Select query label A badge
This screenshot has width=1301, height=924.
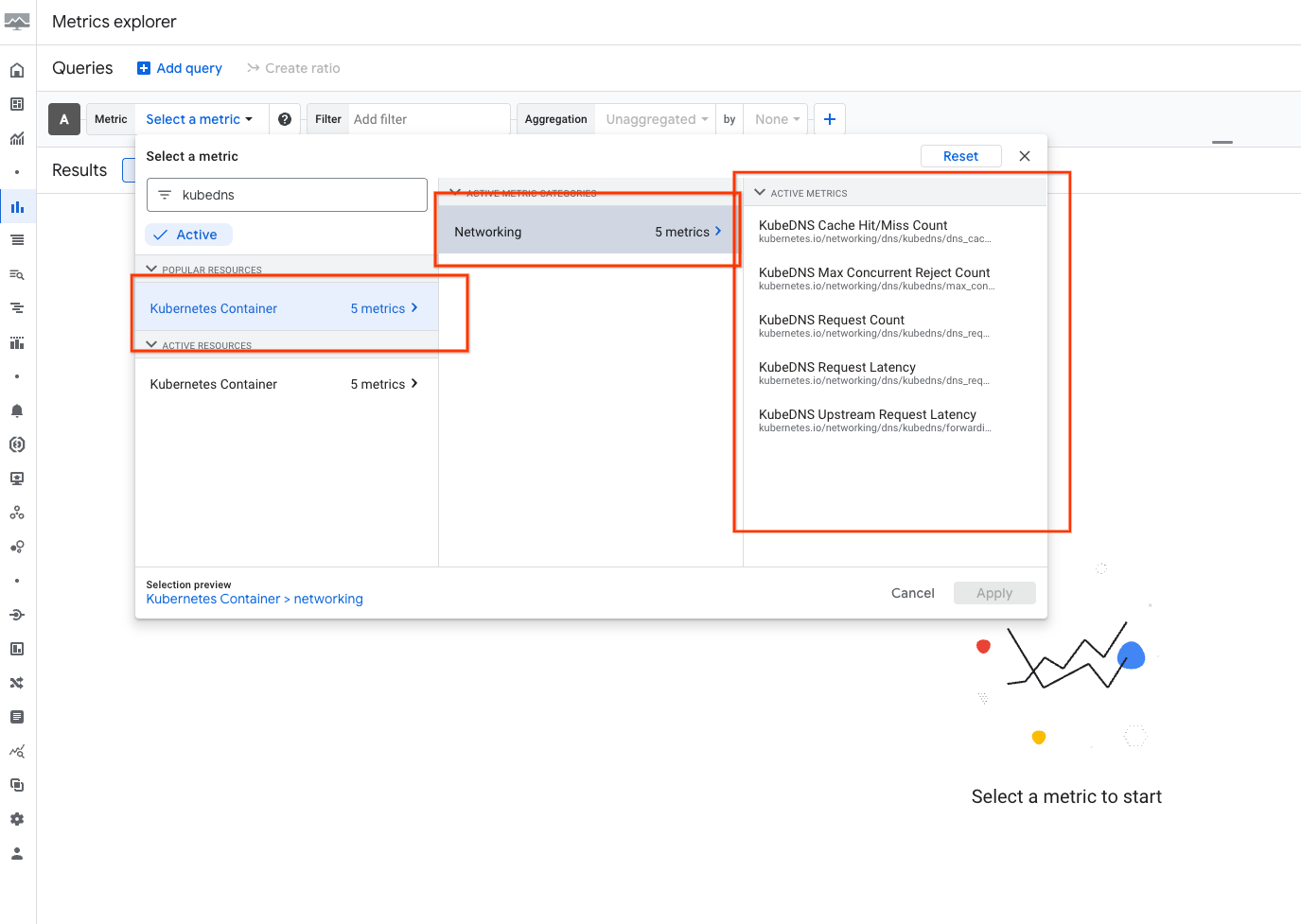pos(64,119)
